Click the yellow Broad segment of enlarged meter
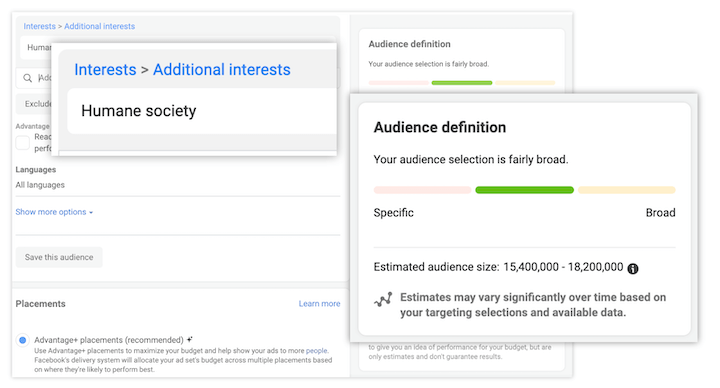 pos(627,190)
